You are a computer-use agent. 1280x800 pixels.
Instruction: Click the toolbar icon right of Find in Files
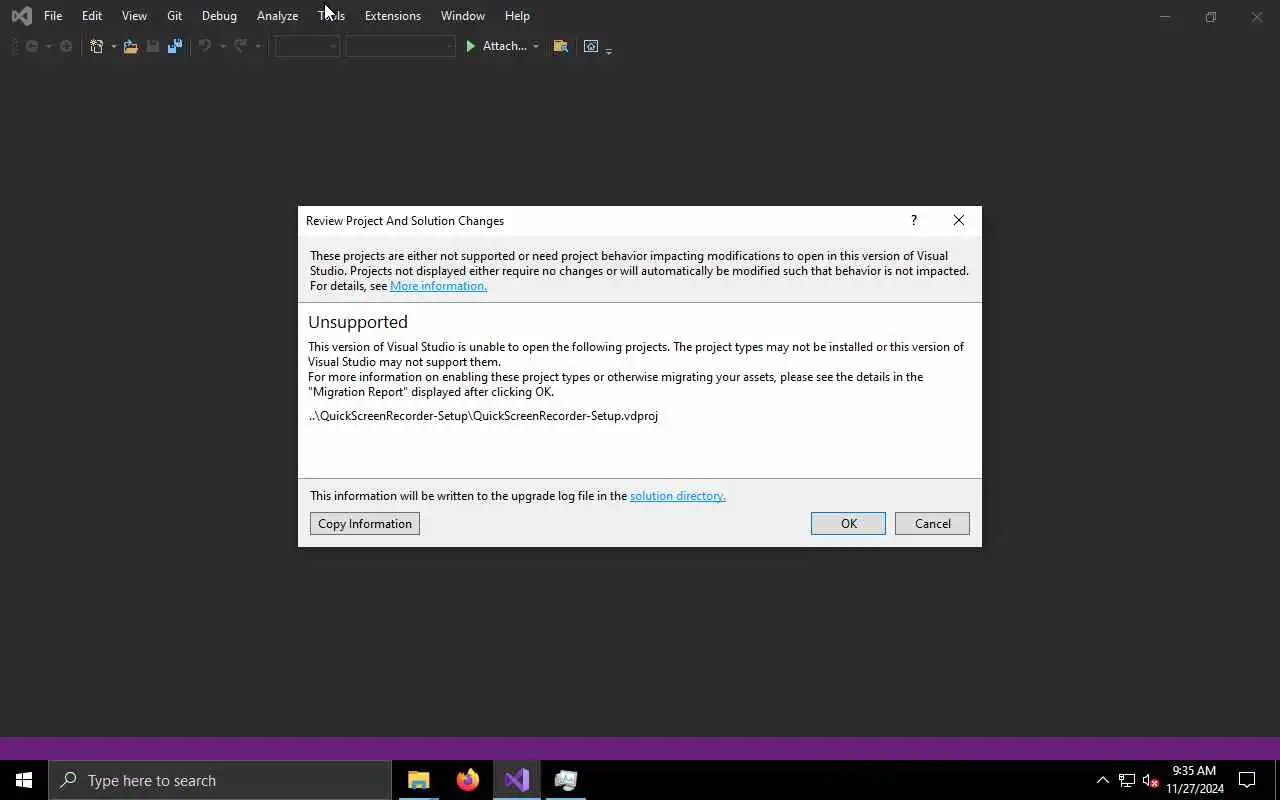pyautogui.click(x=591, y=46)
